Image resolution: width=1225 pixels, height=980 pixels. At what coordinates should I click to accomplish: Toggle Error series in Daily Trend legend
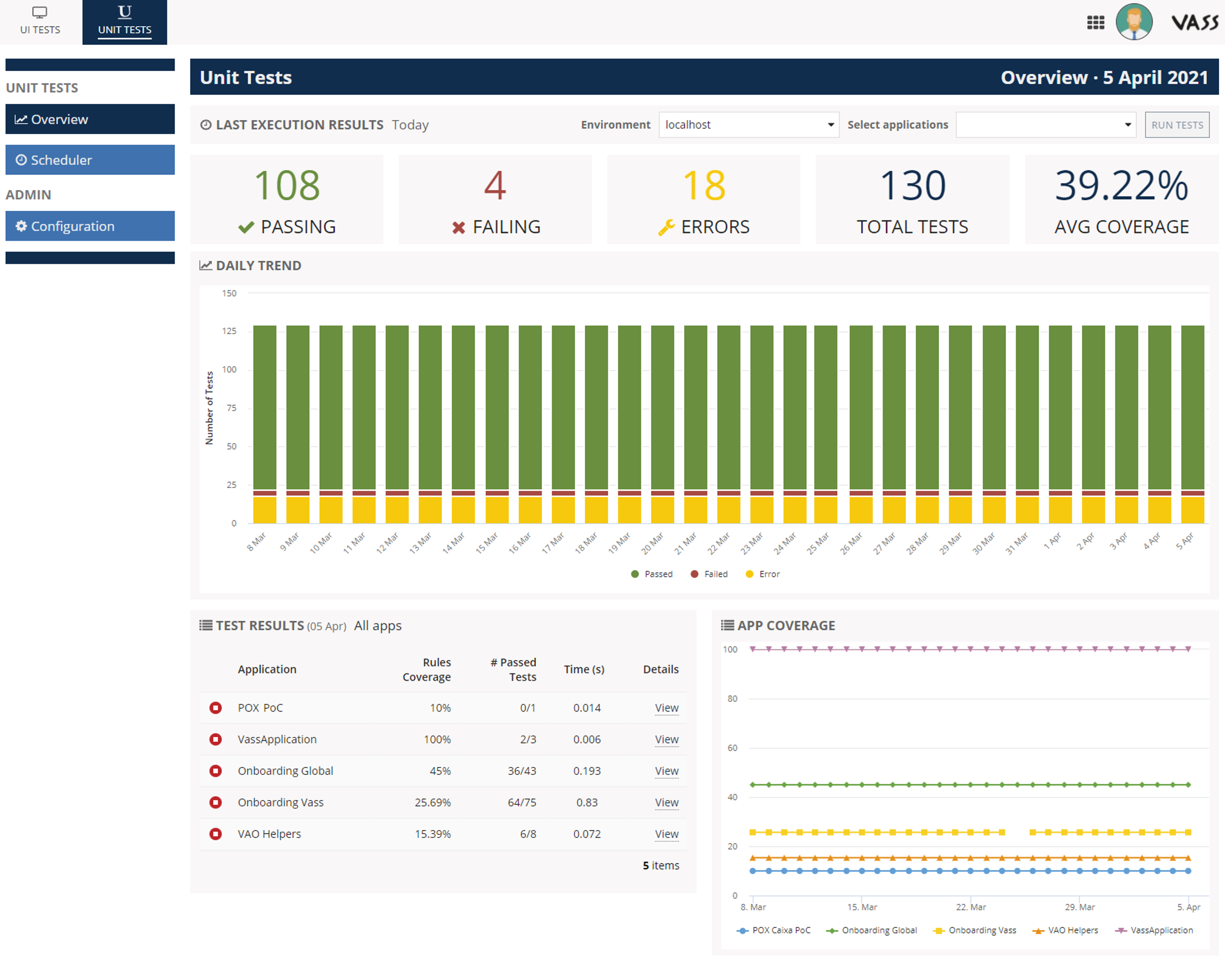pyautogui.click(x=762, y=574)
